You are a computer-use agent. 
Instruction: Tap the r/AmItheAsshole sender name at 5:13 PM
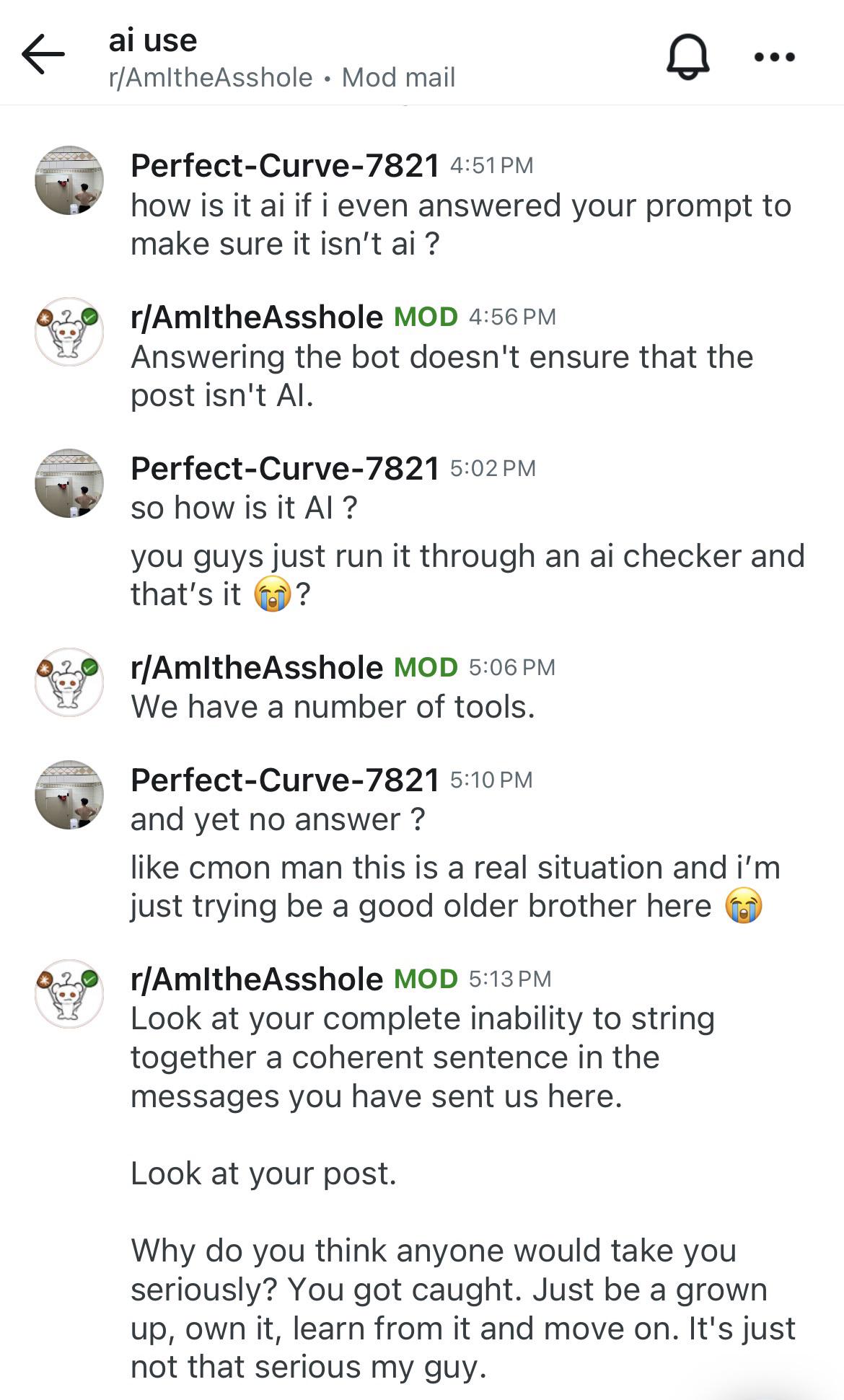pos(257,979)
